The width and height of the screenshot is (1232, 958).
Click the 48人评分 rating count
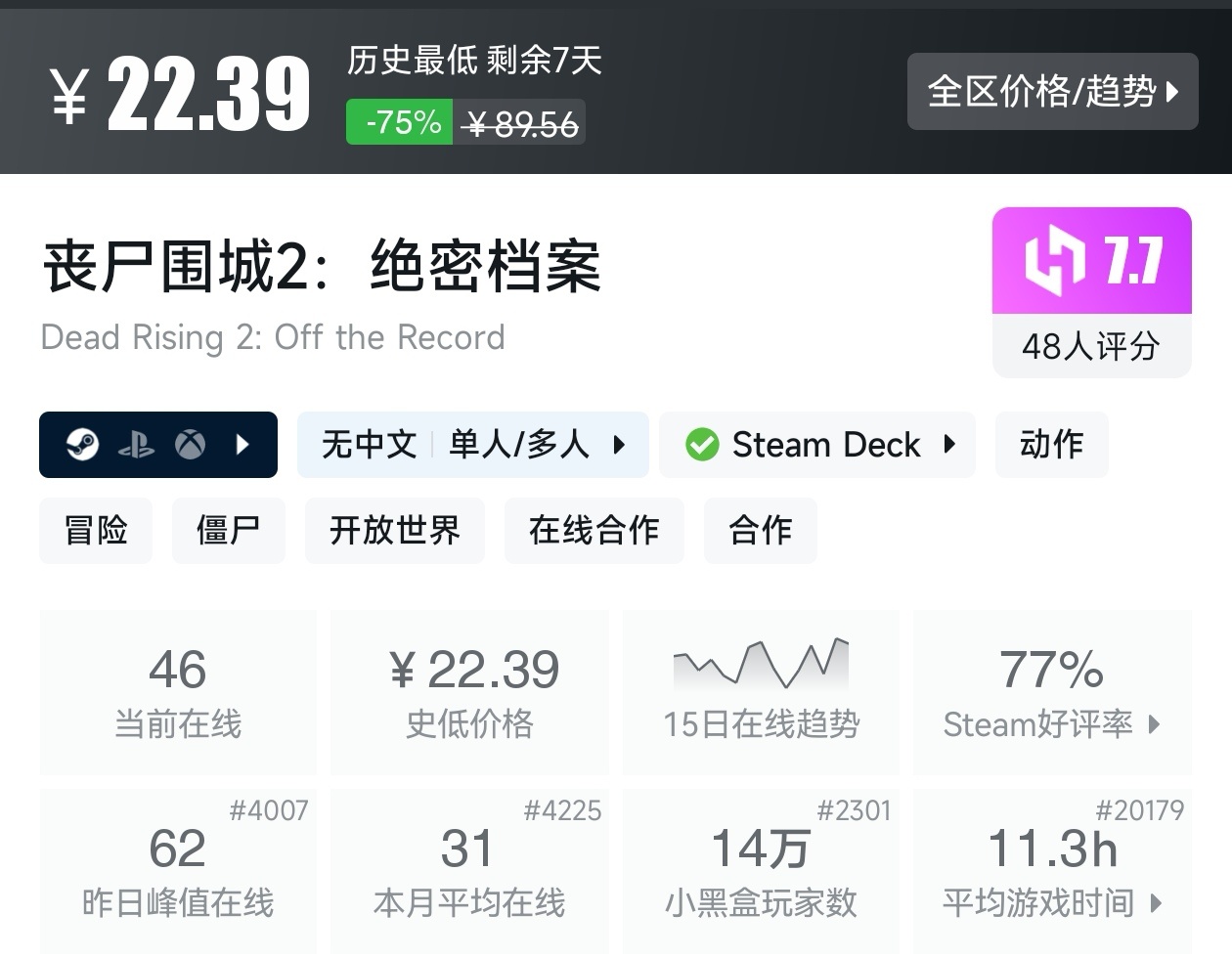tap(1091, 346)
